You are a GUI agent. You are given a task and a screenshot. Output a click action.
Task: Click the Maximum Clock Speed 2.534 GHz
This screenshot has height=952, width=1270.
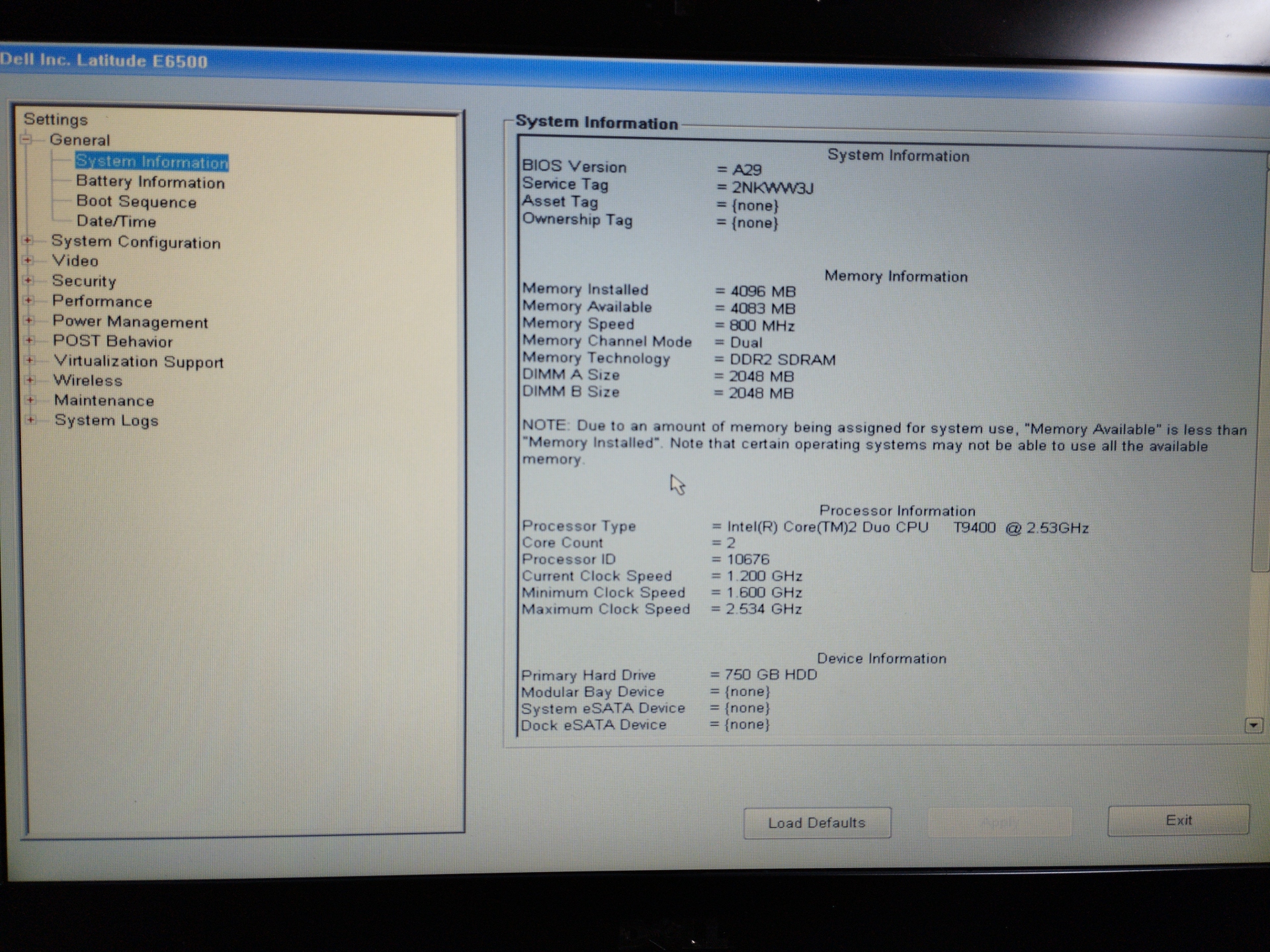763,609
